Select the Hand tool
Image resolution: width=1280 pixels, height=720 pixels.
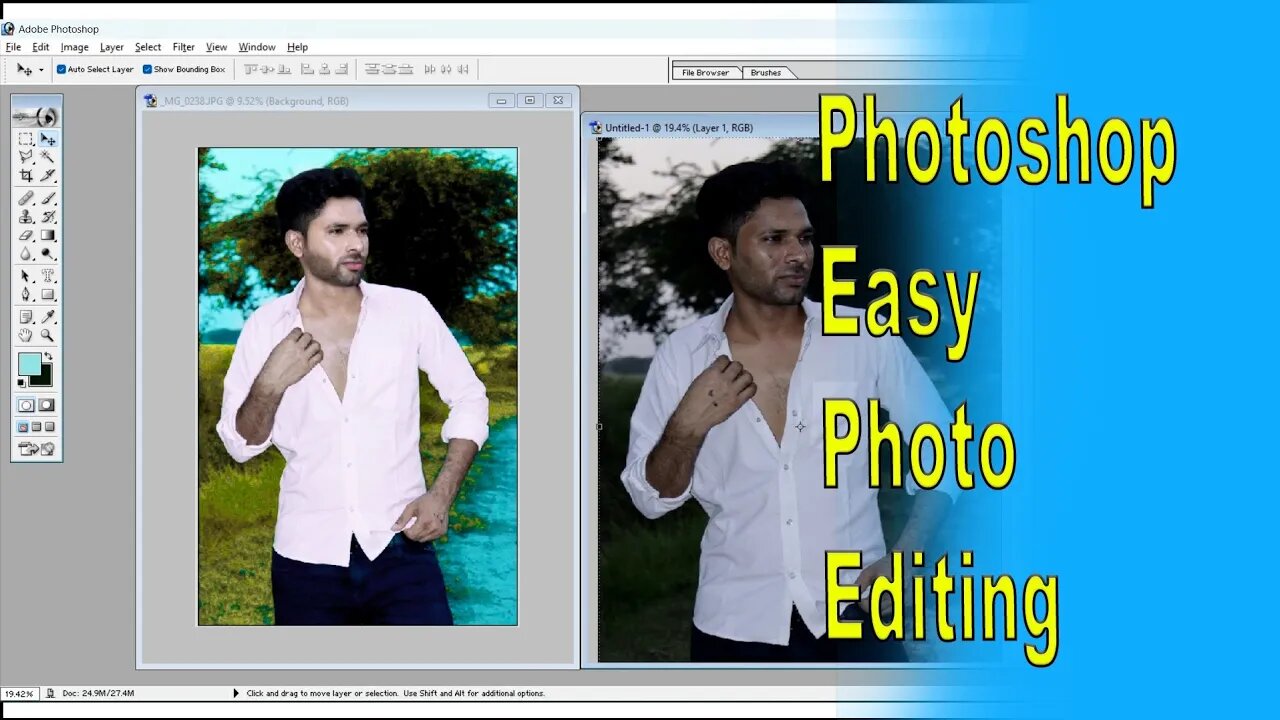pos(26,335)
